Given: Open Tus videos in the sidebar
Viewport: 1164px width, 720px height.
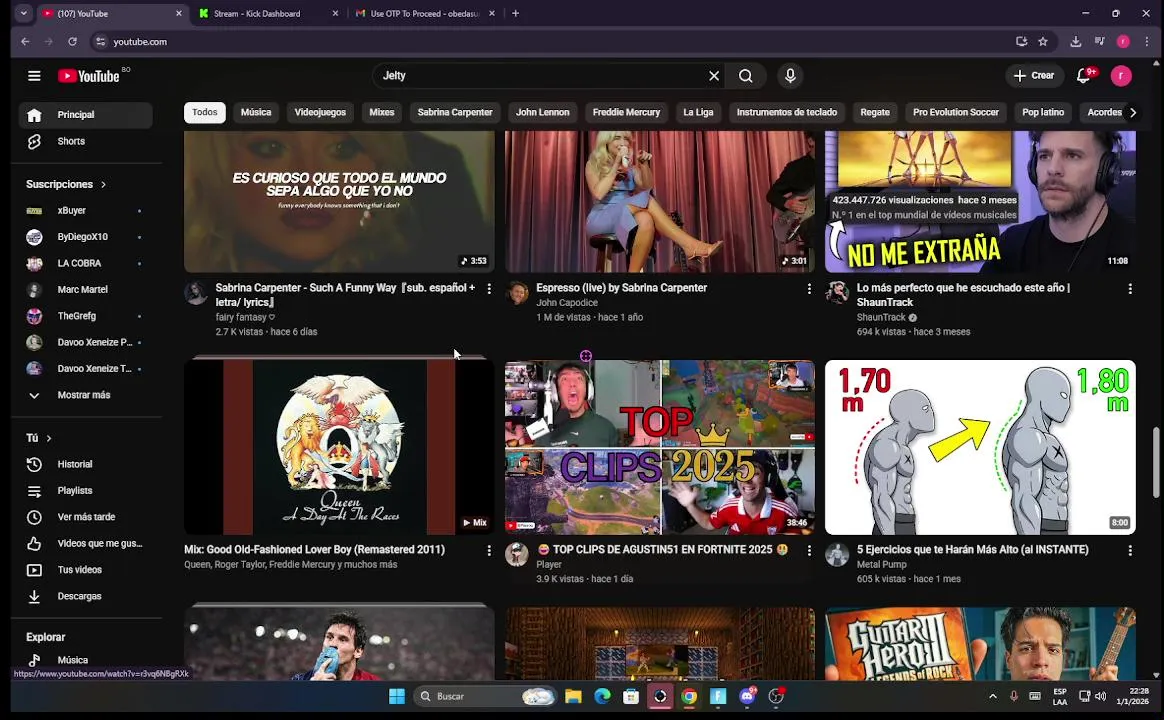Looking at the screenshot, I should (85, 570).
